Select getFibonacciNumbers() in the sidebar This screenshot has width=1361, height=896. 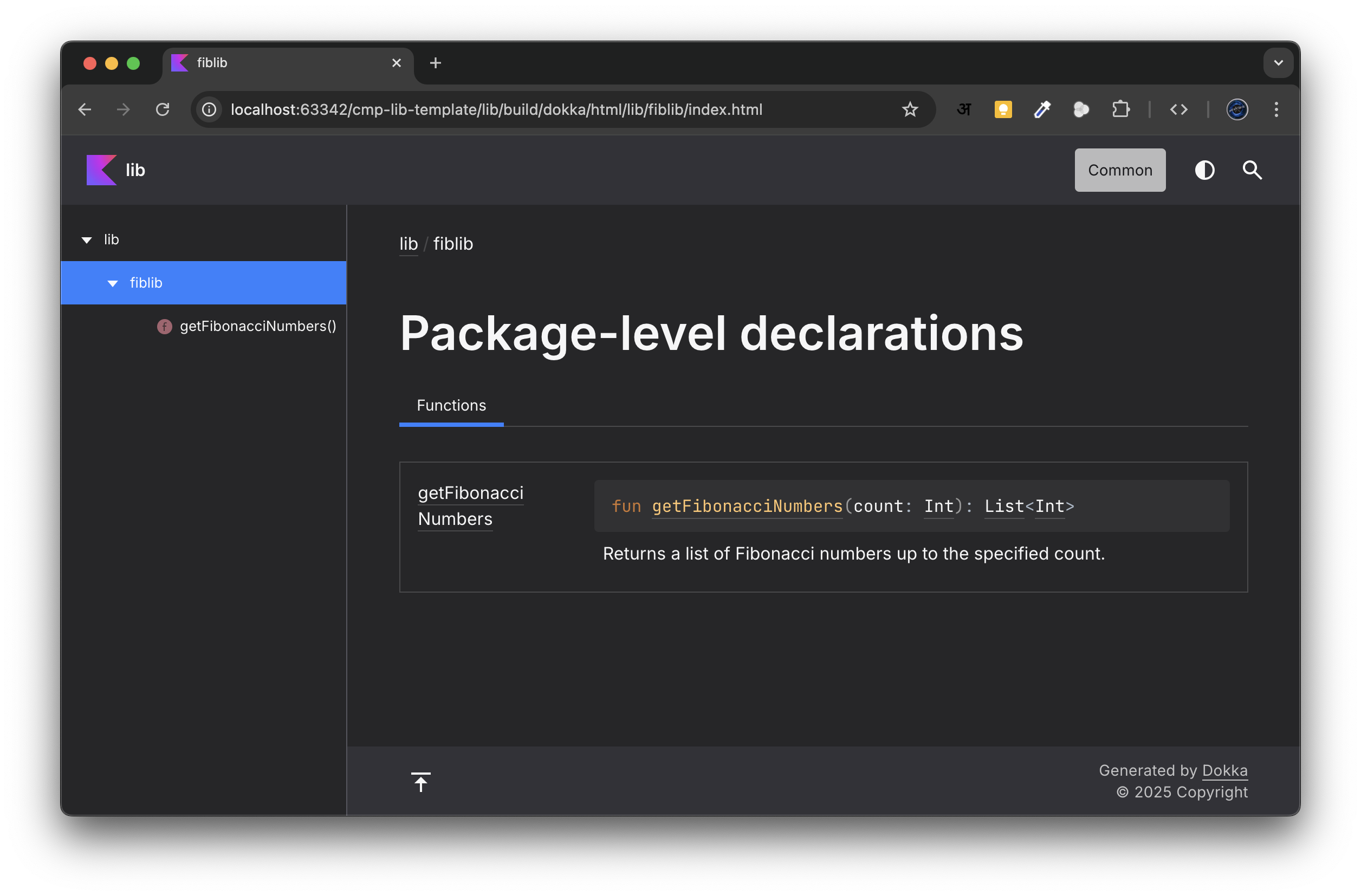point(257,326)
